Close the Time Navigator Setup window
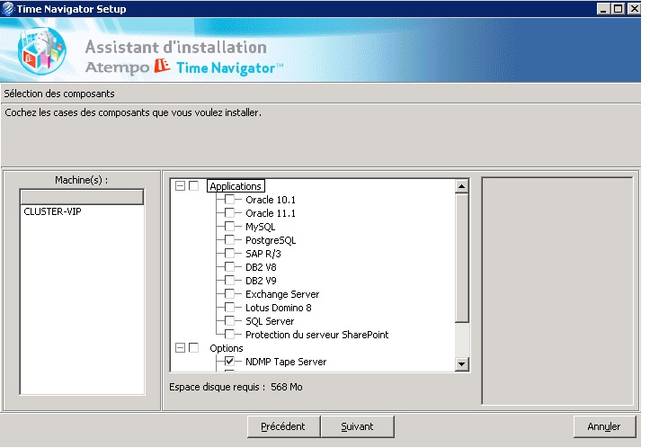This screenshot has width=650, height=448. 634,9
